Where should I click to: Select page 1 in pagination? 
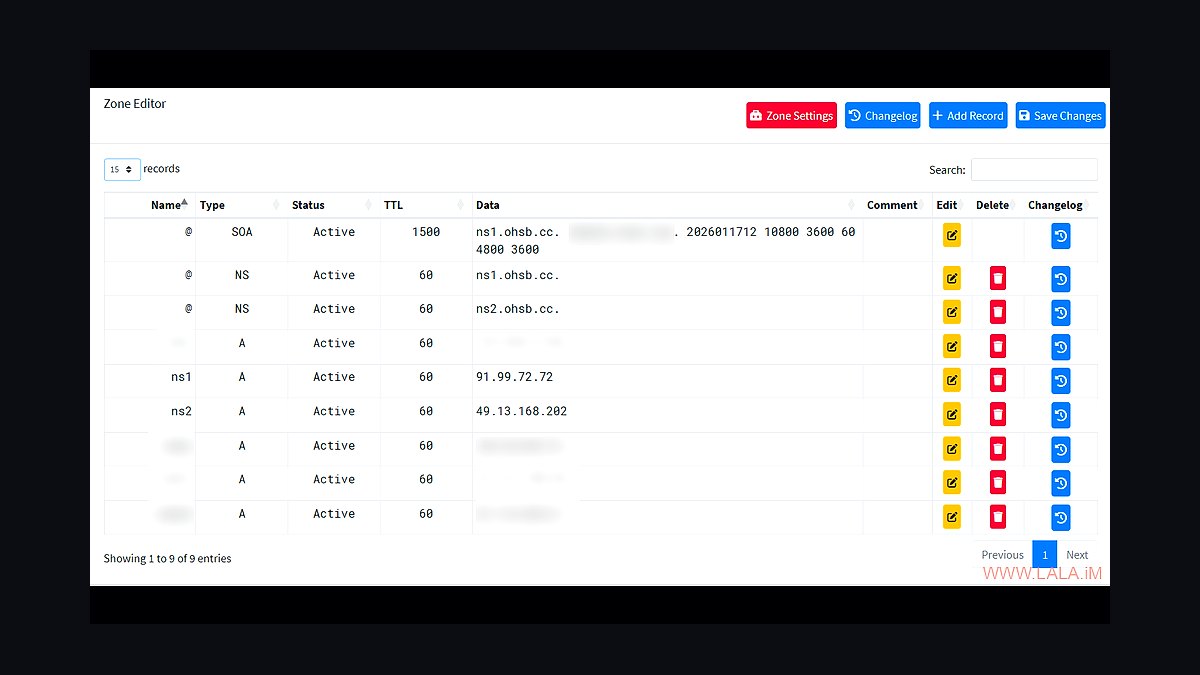pos(1044,555)
